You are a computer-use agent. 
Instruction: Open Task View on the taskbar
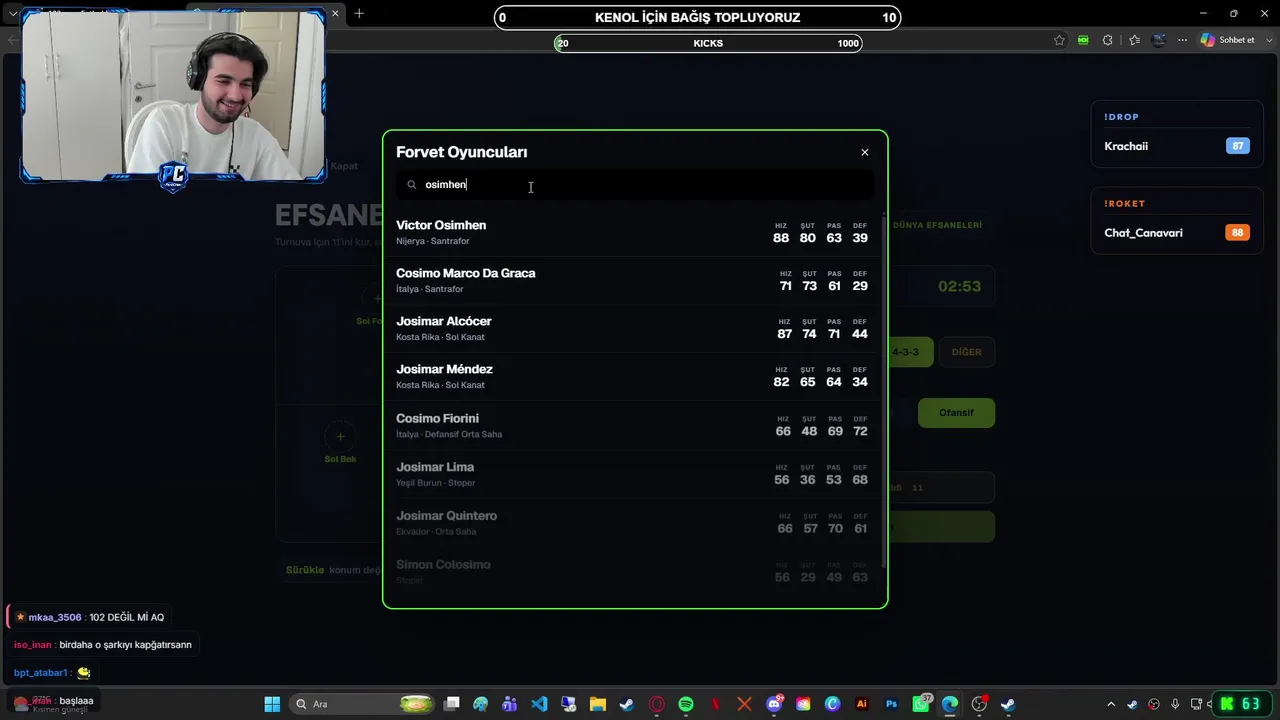click(x=452, y=704)
